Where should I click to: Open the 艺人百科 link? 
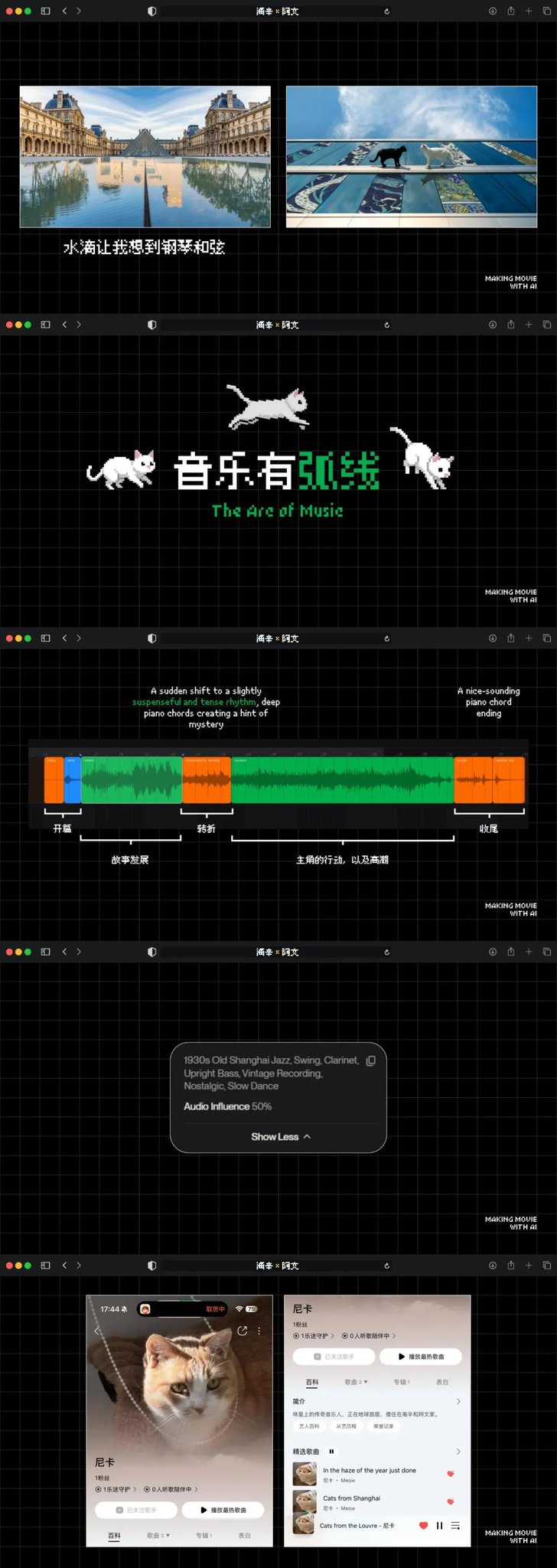[309, 1426]
